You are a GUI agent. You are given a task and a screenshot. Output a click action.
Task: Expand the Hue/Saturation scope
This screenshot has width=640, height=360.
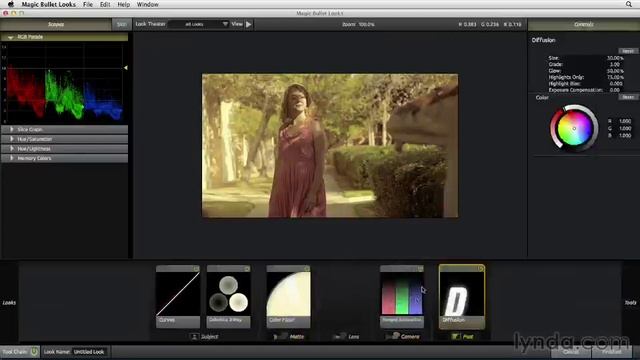11,139
